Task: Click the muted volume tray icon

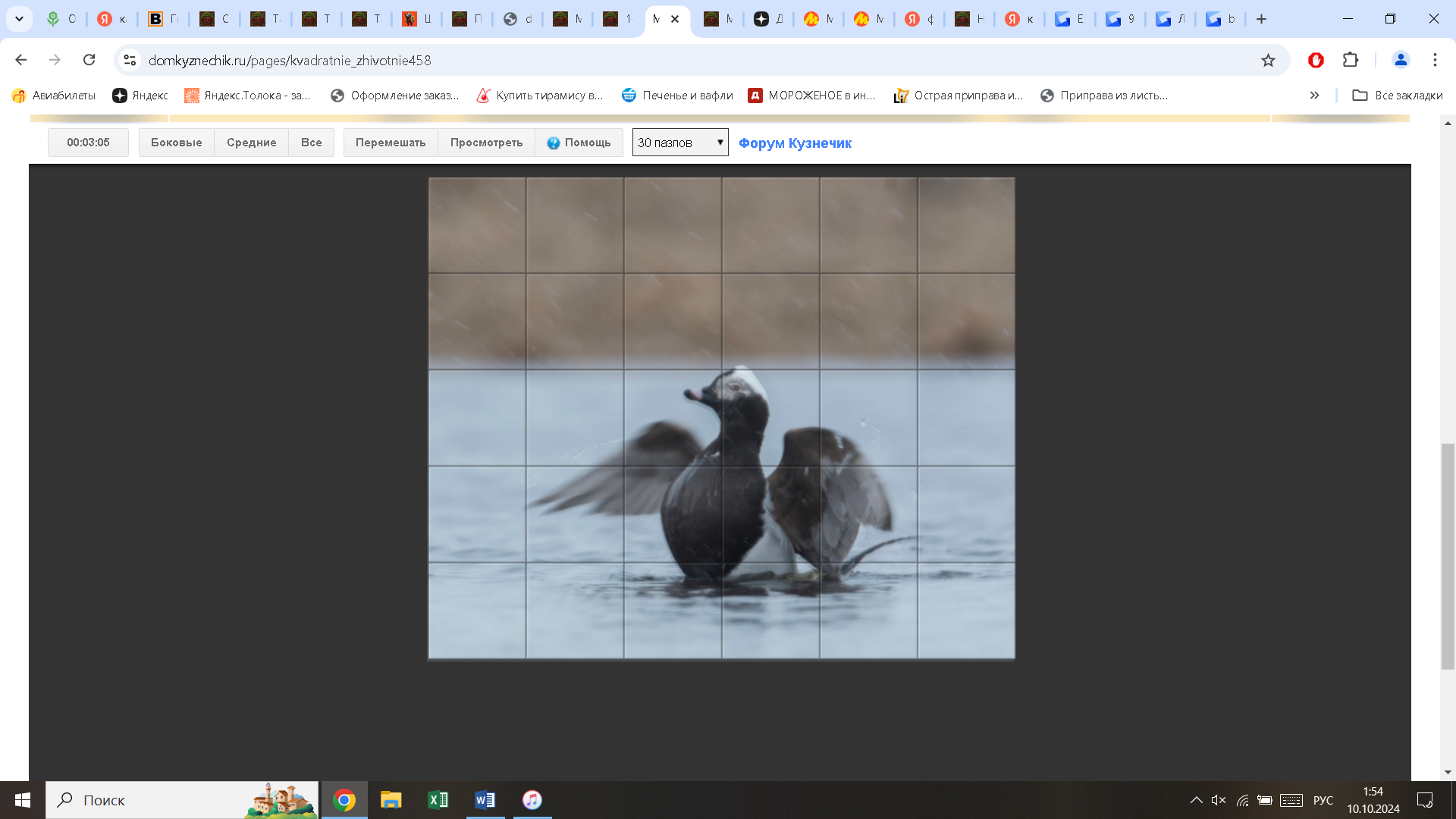Action: [x=1219, y=800]
